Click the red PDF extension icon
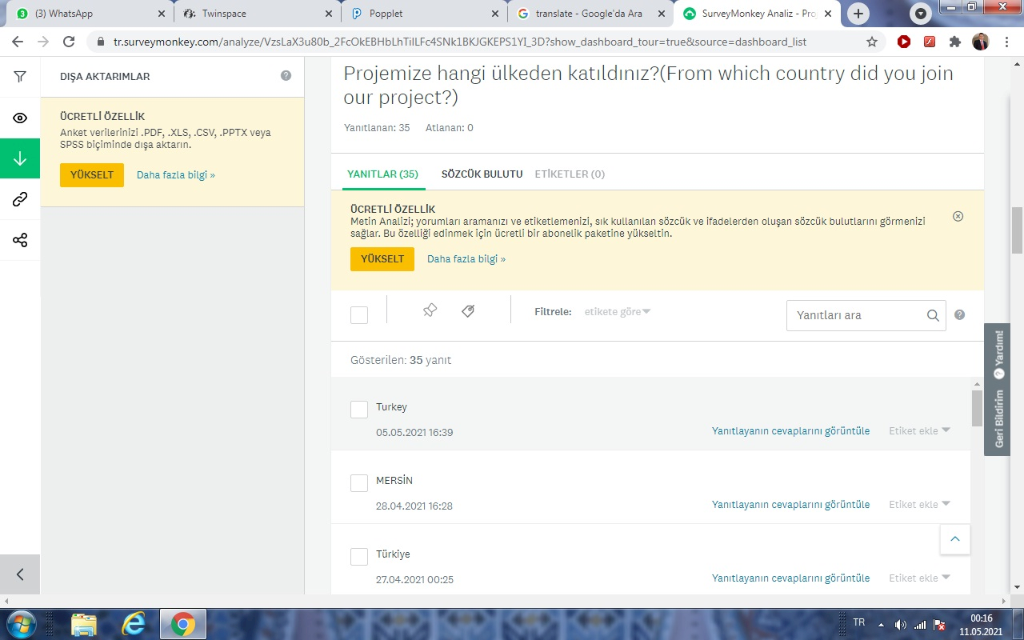Viewport: 1024px width, 640px height. [929, 42]
